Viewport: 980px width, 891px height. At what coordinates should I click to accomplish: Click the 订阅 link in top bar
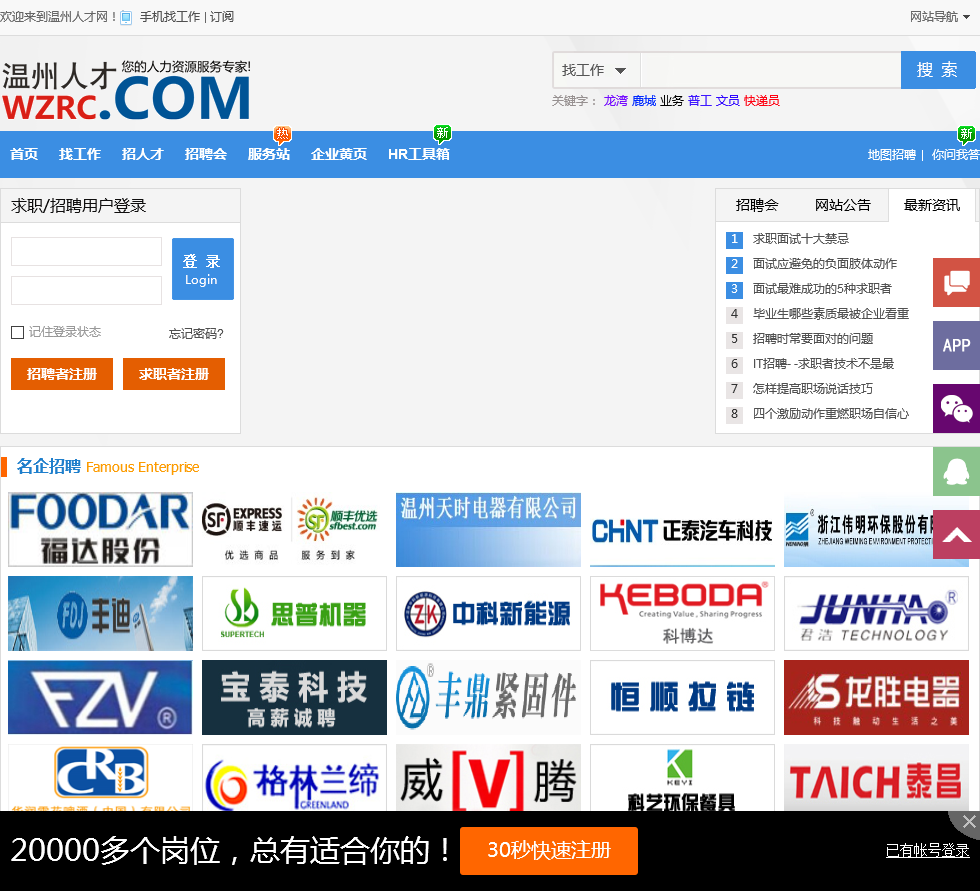click(x=221, y=17)
